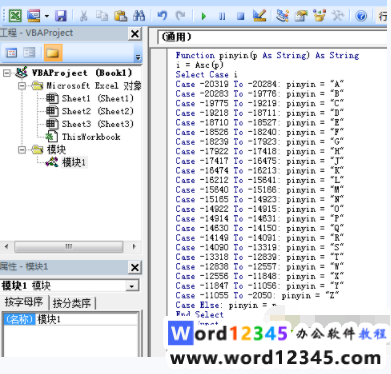This screenshot has height=374, width=391.
Task: Click the 'End Select' code line
Action: pos(200,315)
